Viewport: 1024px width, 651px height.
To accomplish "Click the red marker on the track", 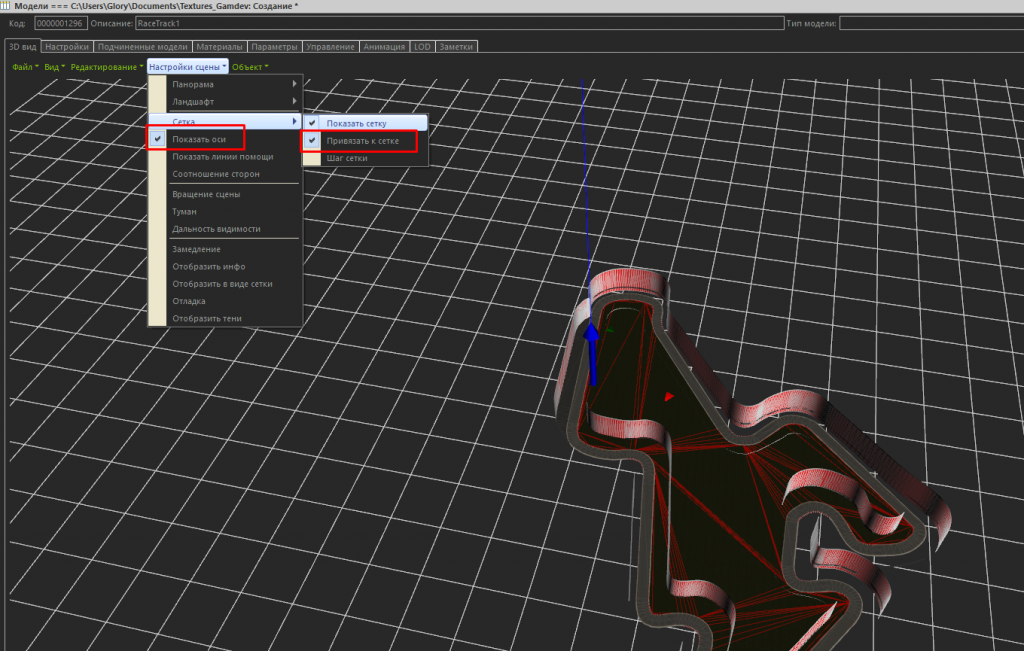I will [x=669, y=396].
